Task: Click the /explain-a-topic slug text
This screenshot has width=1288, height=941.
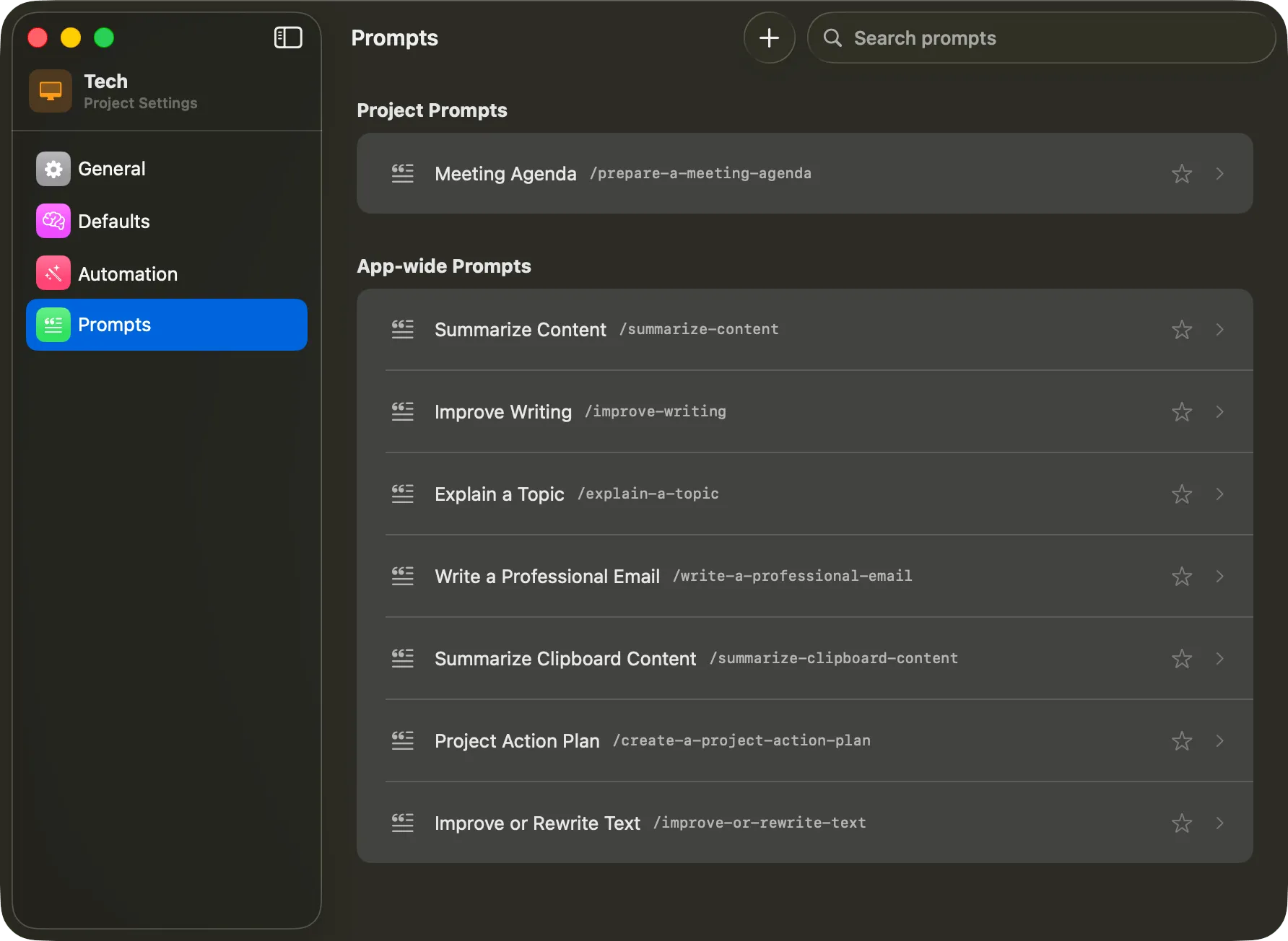Action: (648, 494)
